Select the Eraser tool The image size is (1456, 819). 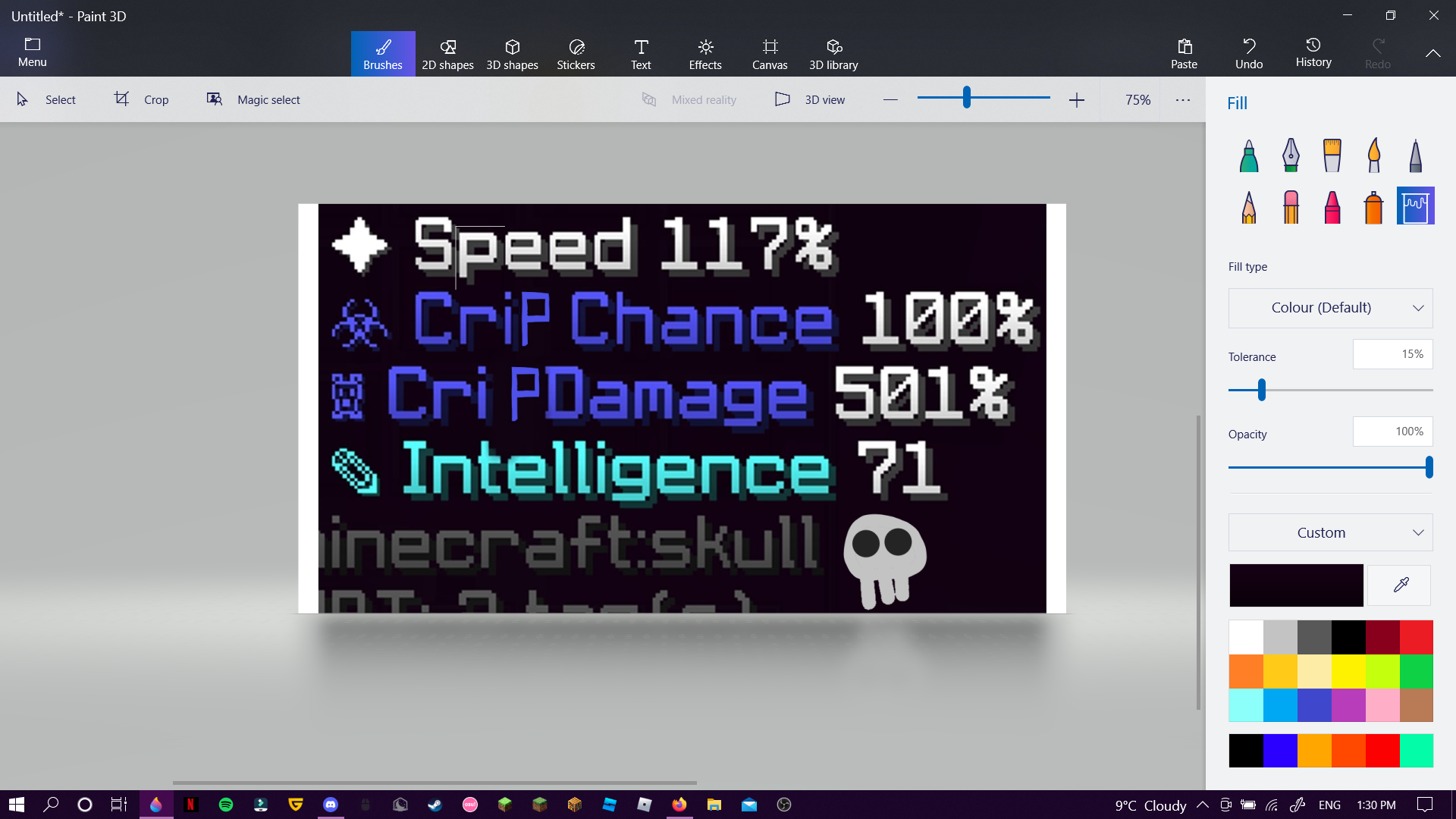1291,206
